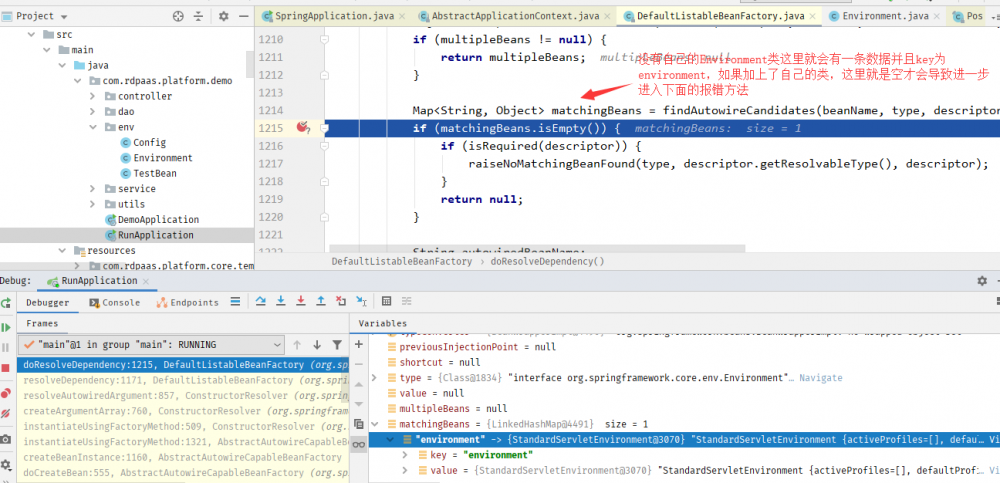Toggle code fold marker at line 1210
The height and width of the screenshot is (483, 1000).
[324, 40]
